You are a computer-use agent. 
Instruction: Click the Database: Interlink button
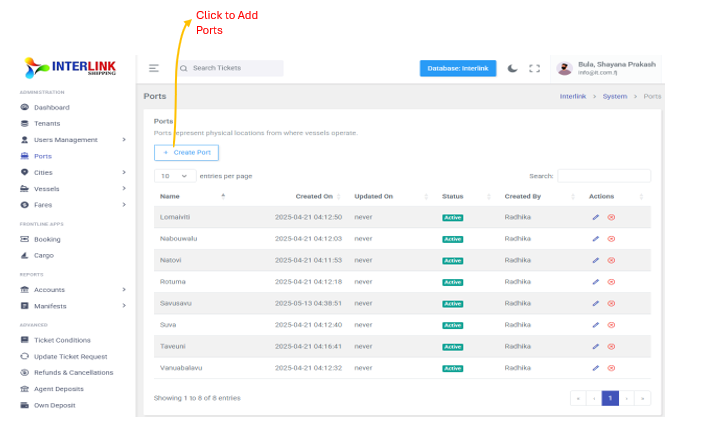coord(457,68)
